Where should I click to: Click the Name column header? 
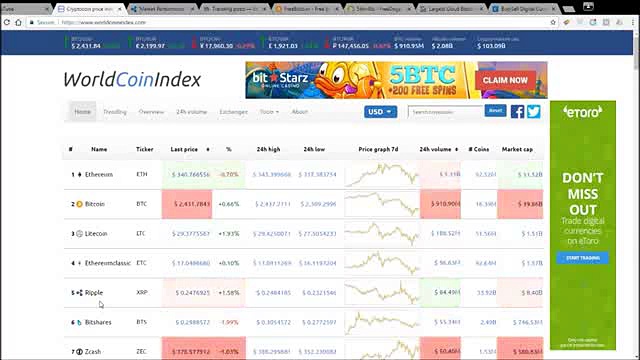(99, 149)
